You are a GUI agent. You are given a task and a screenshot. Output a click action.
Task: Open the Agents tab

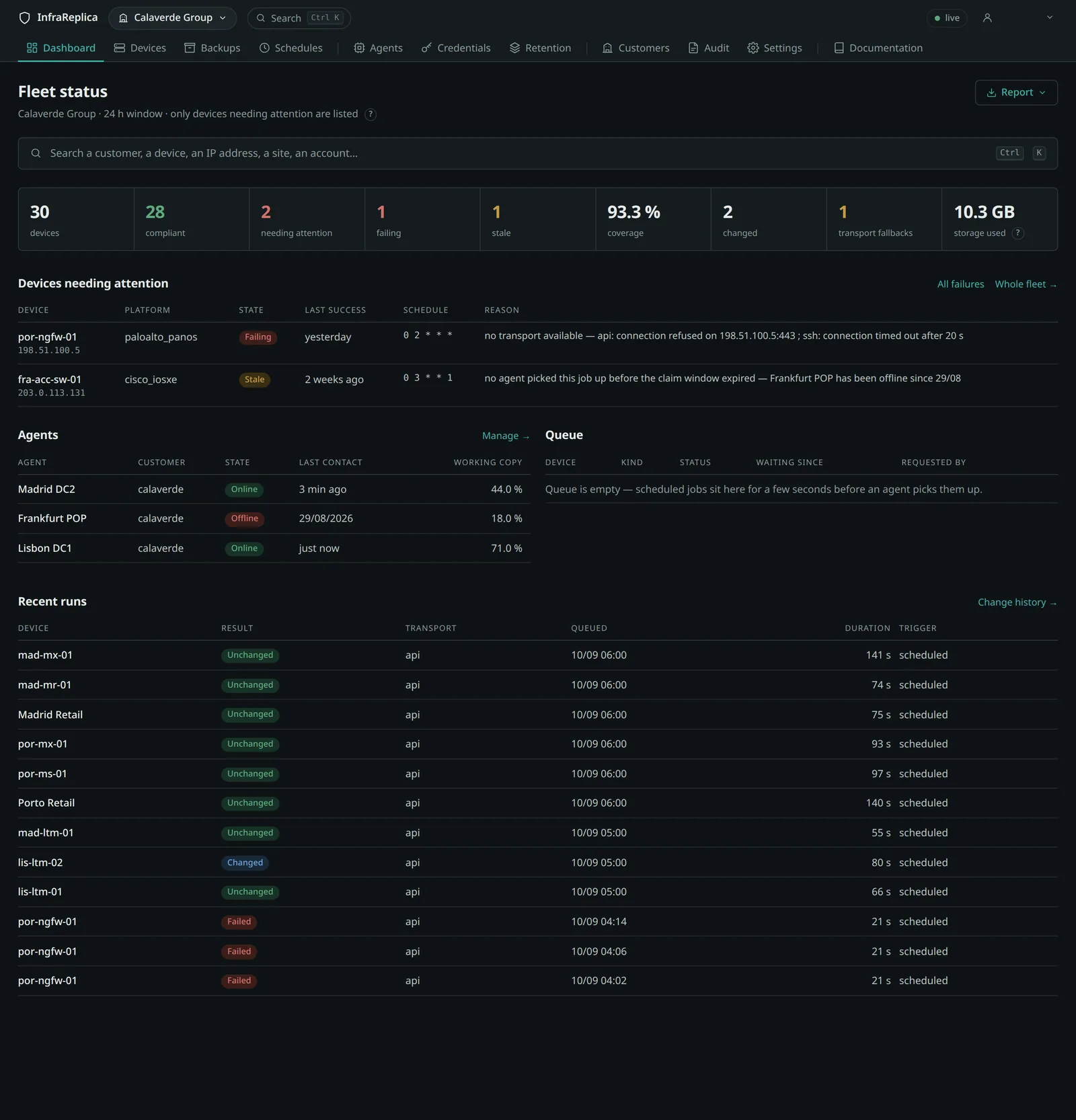pos(378,48)
